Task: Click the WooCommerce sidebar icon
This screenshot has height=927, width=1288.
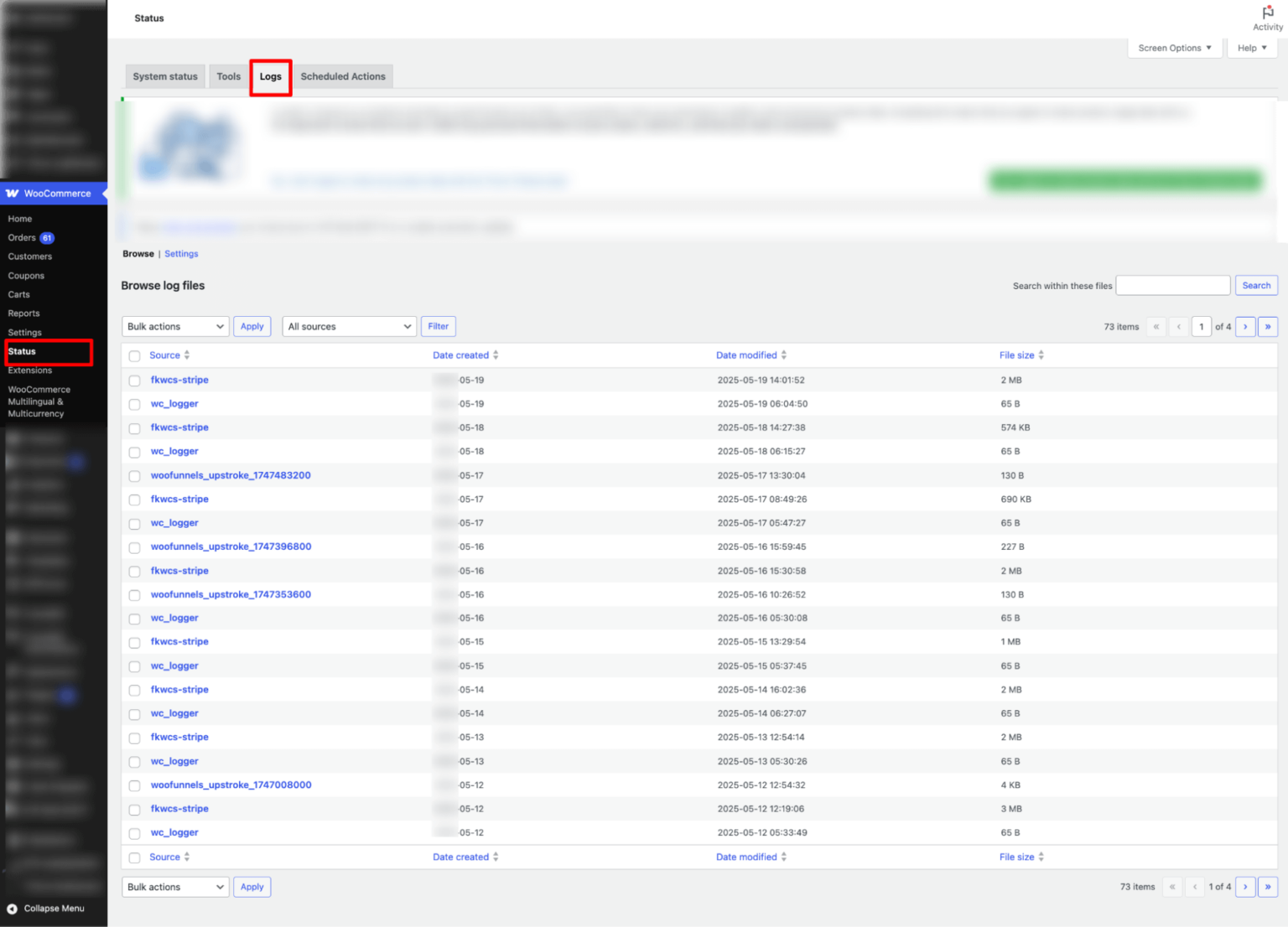Action: (x=12, y=193)
